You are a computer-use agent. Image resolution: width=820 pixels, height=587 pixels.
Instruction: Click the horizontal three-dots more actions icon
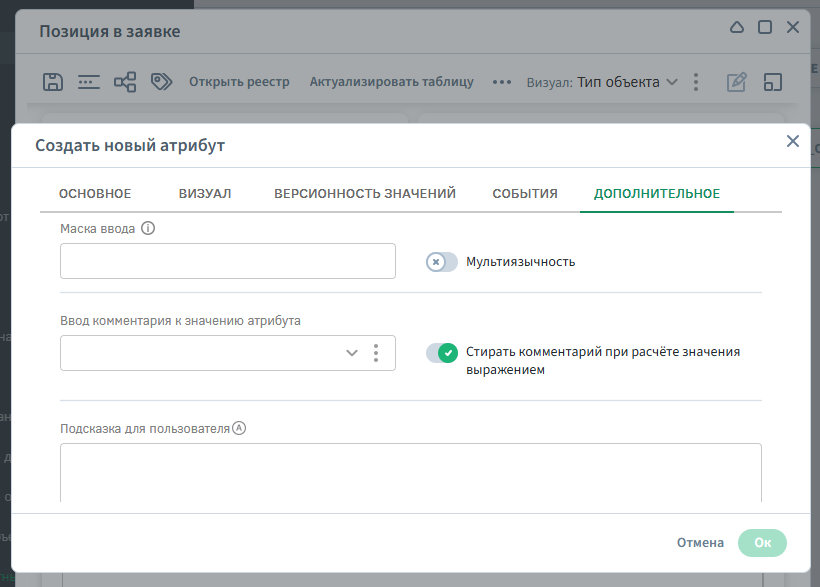click(x=502, y=82)
